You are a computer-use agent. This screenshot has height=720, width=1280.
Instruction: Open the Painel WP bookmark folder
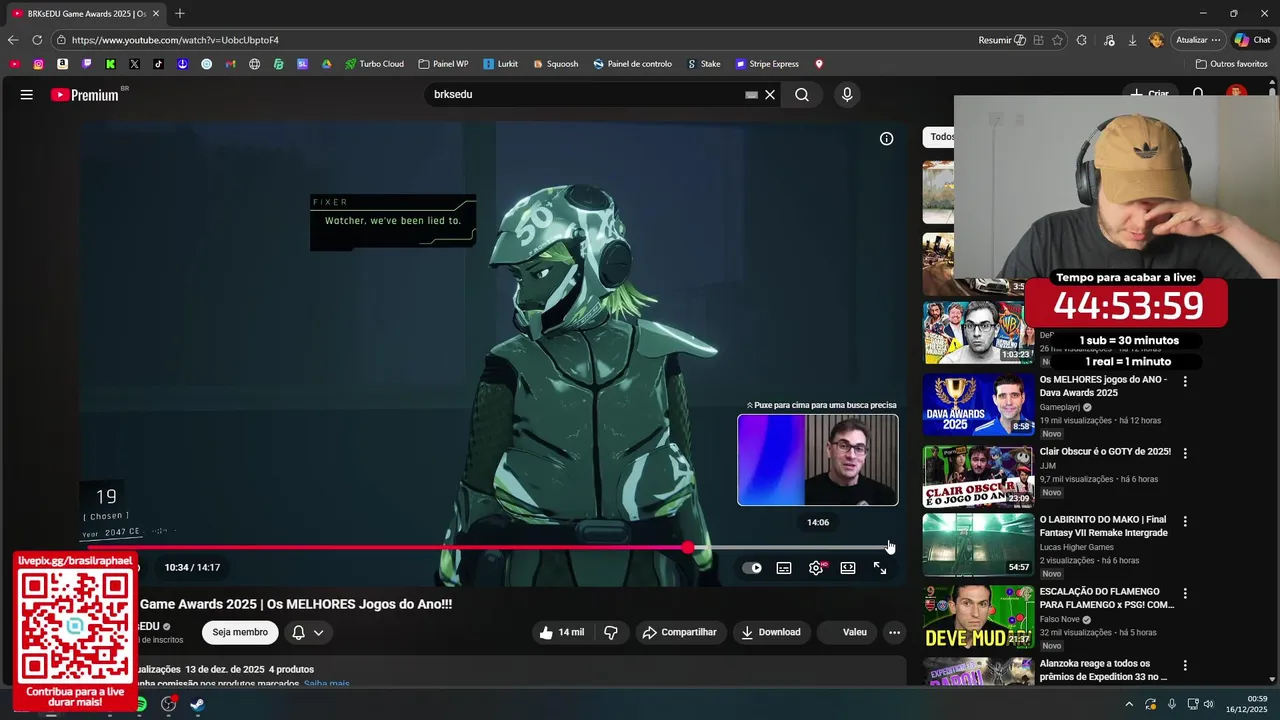coord(443,64)
